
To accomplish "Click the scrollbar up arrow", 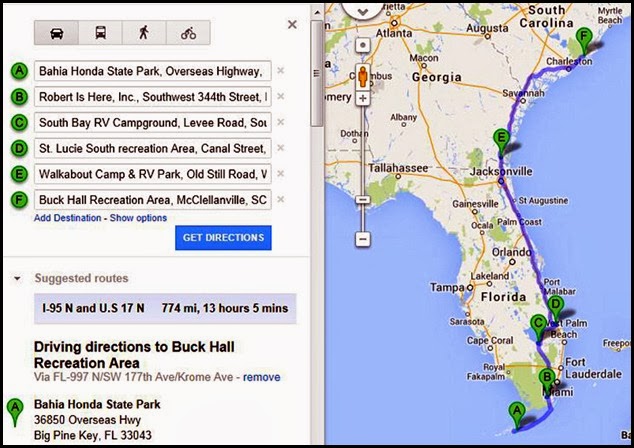I will [x=317, y=13].
